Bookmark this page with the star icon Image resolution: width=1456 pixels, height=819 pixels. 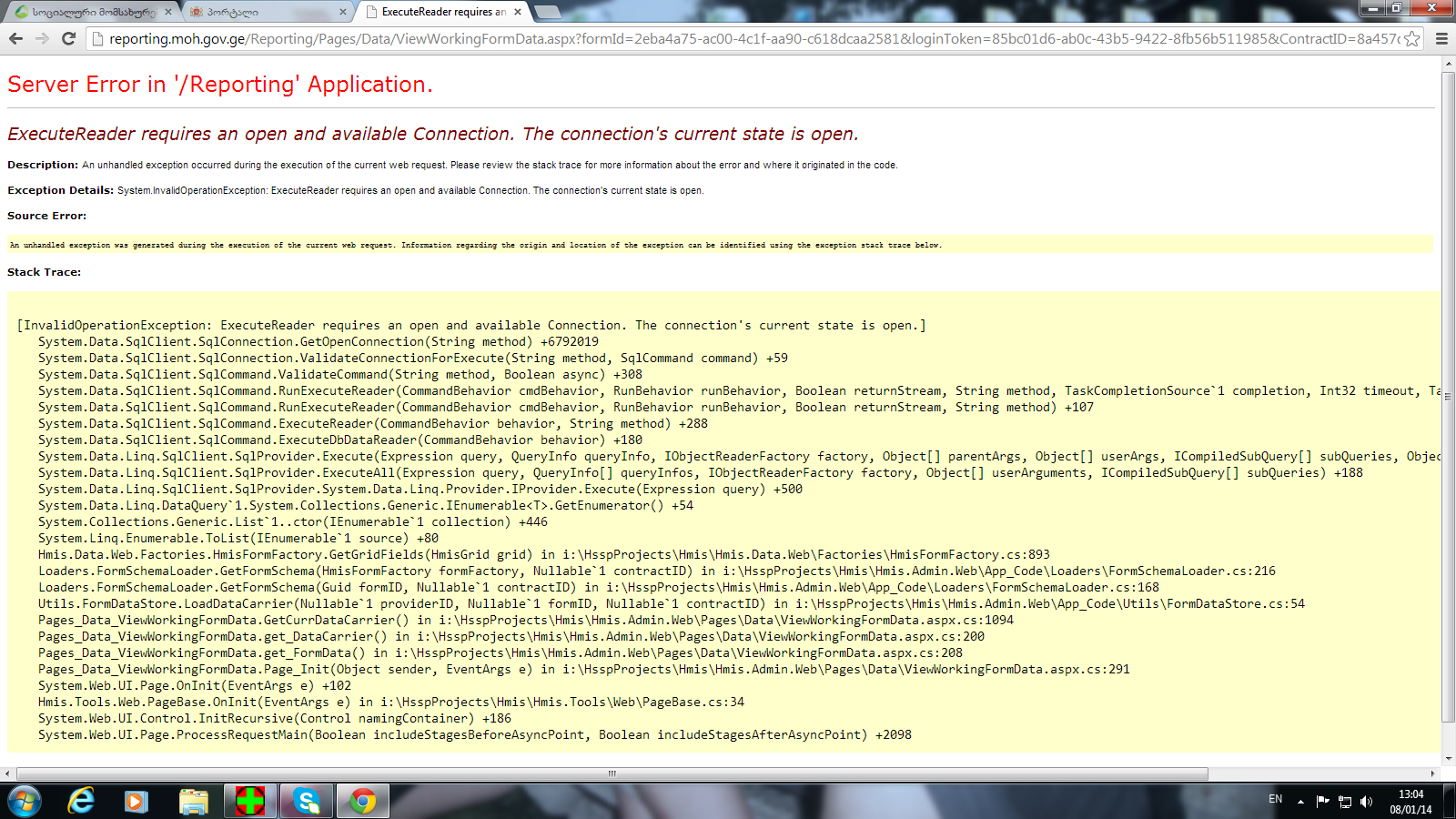[x=1411, y=38]
